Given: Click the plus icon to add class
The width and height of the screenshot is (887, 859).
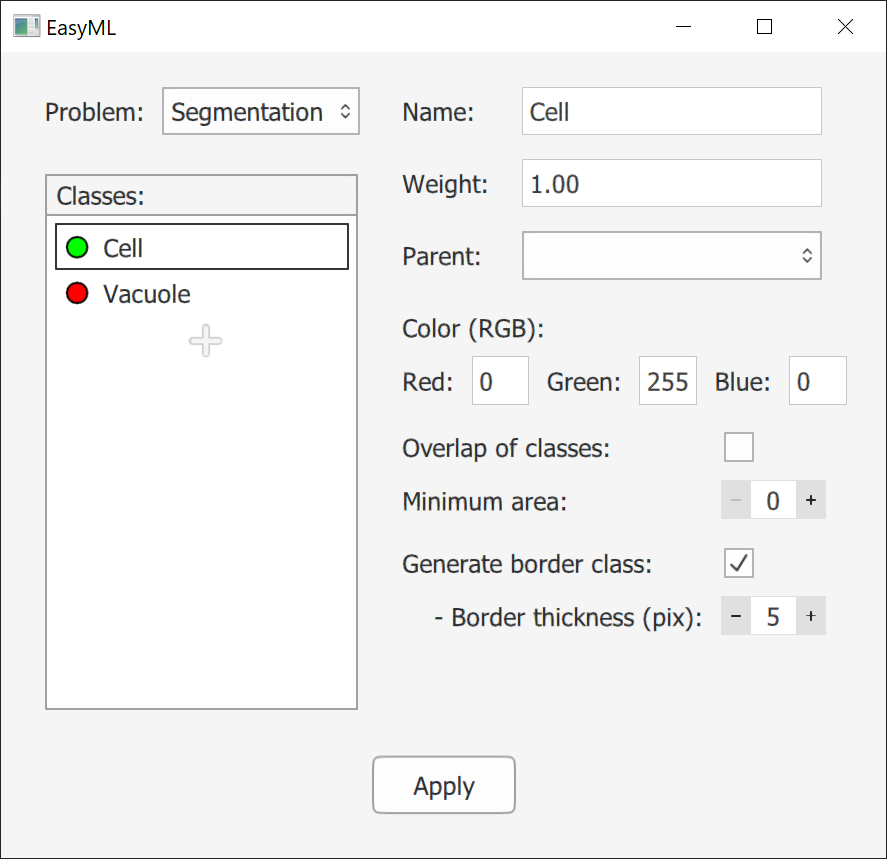Looking at the screenshot, I should tap(205, 341).
